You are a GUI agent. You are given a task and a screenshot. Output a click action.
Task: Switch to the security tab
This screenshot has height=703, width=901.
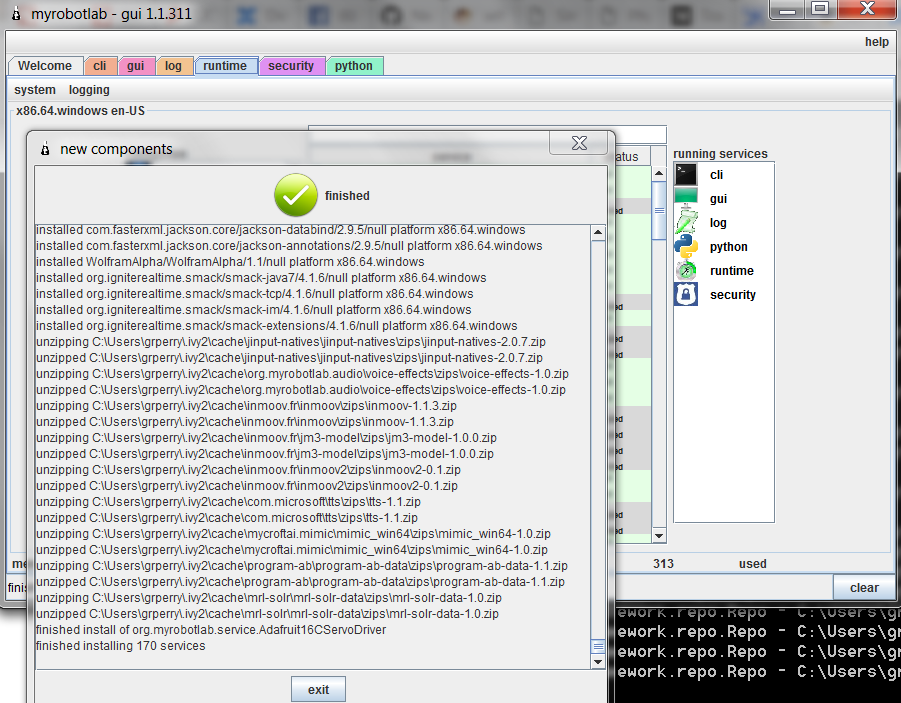pos(292,65)
